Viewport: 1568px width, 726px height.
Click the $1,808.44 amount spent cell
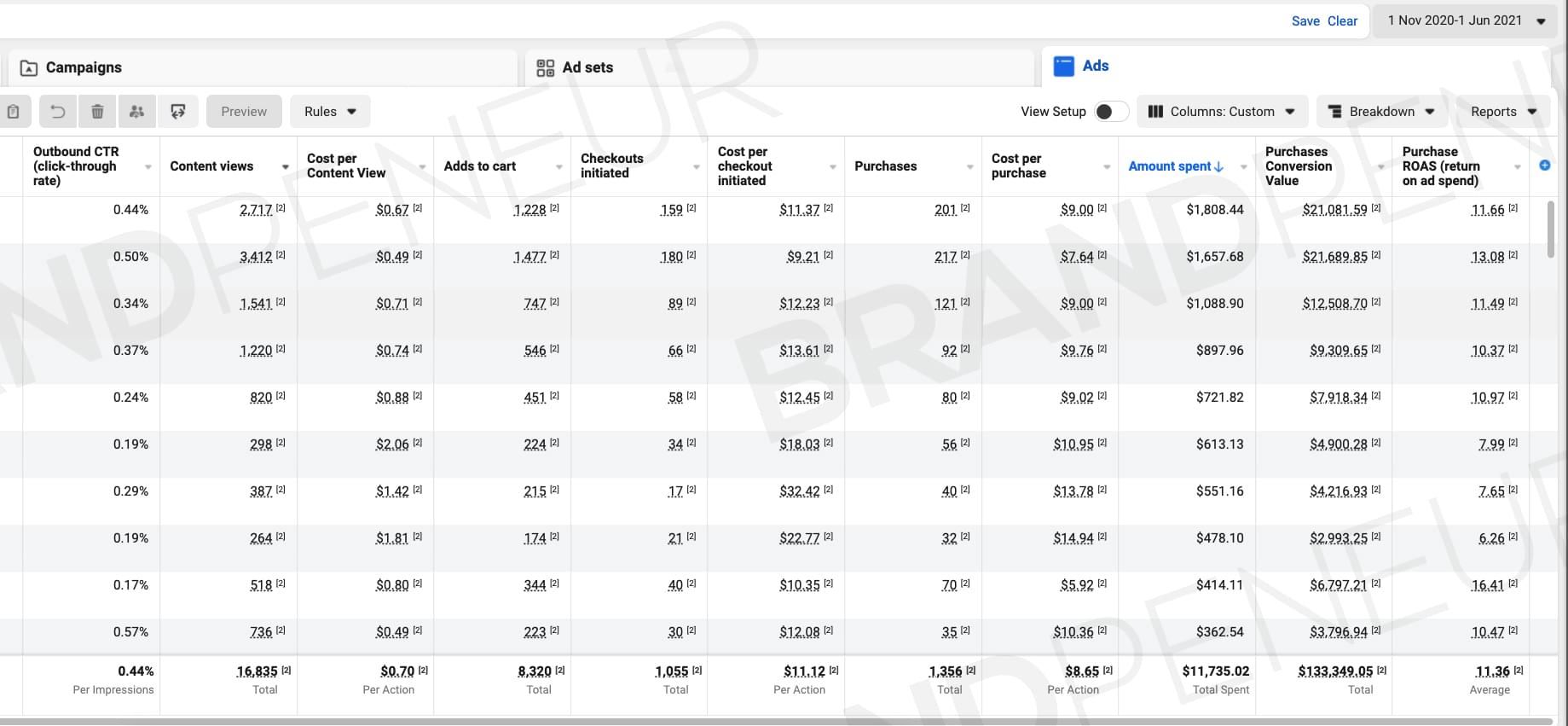coord(1215,209)
